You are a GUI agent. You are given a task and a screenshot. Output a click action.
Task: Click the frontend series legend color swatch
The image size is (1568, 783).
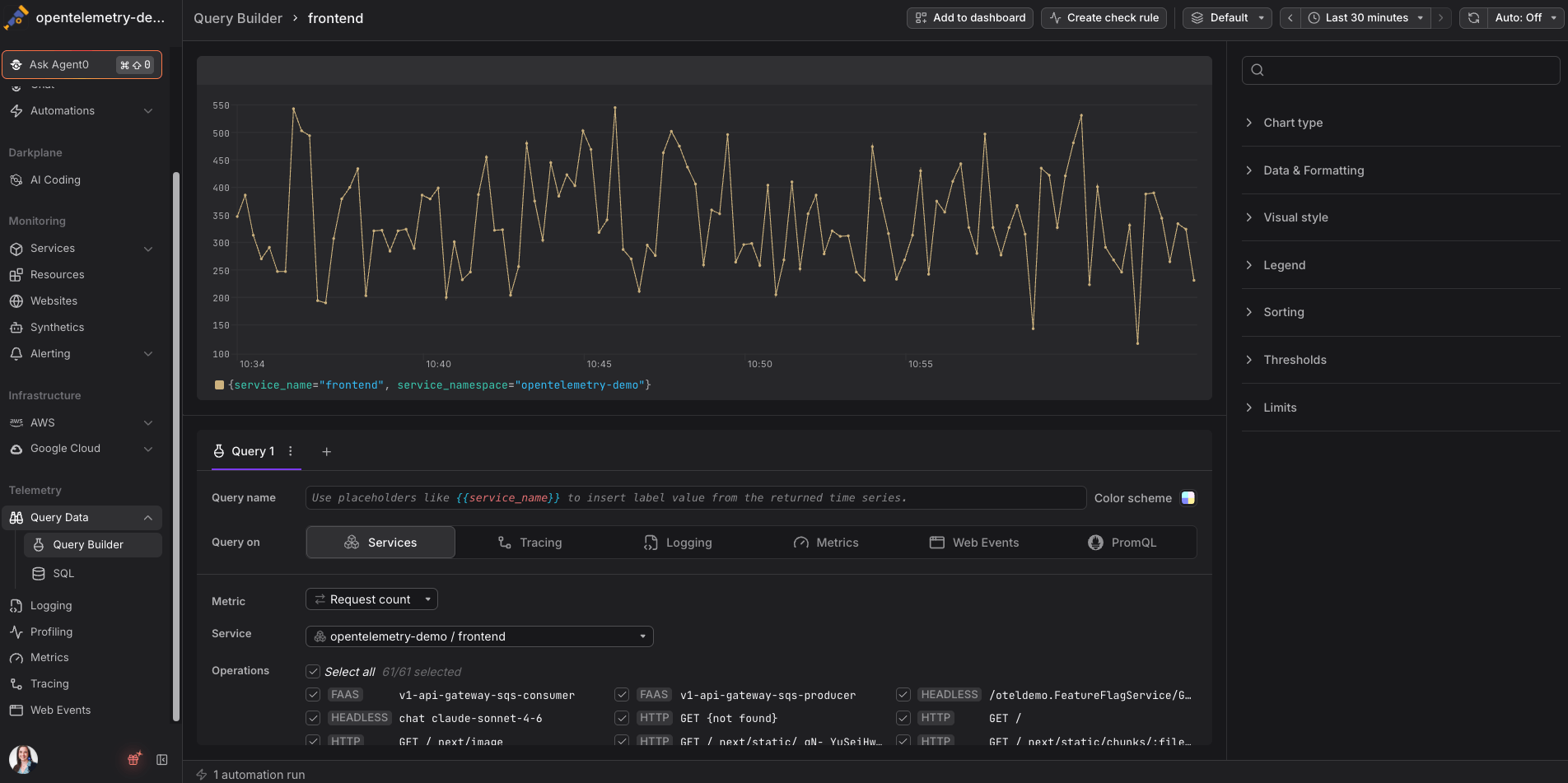[x=219, y=385]
